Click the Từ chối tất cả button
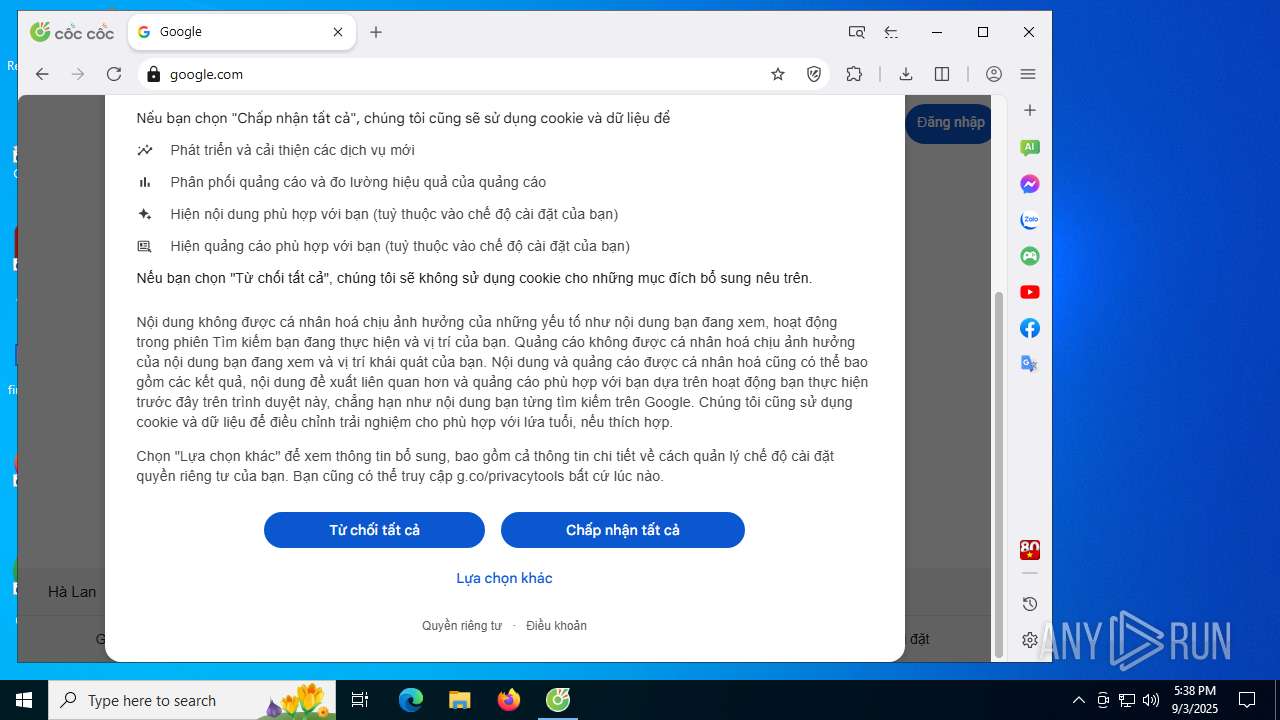This screenshot has height=720, width=1280. click(374, 530)
